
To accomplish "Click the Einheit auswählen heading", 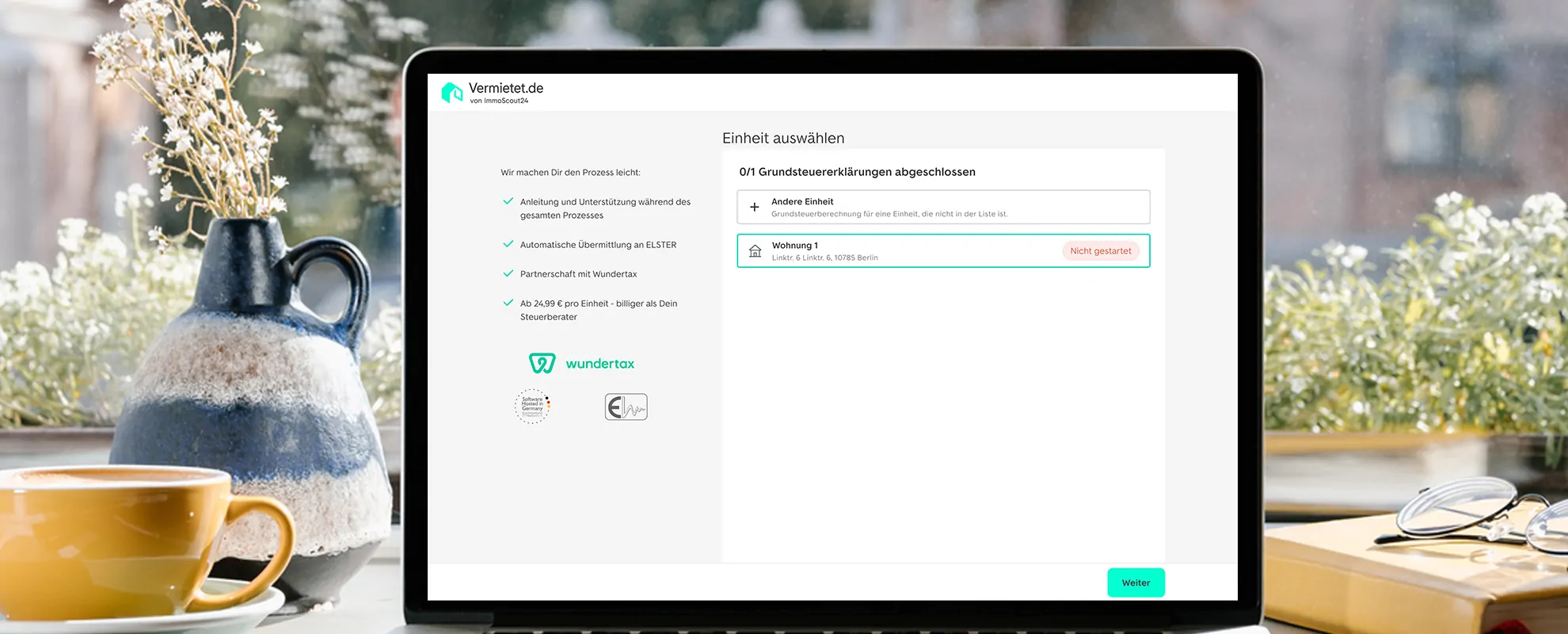I will pos(783,138).
